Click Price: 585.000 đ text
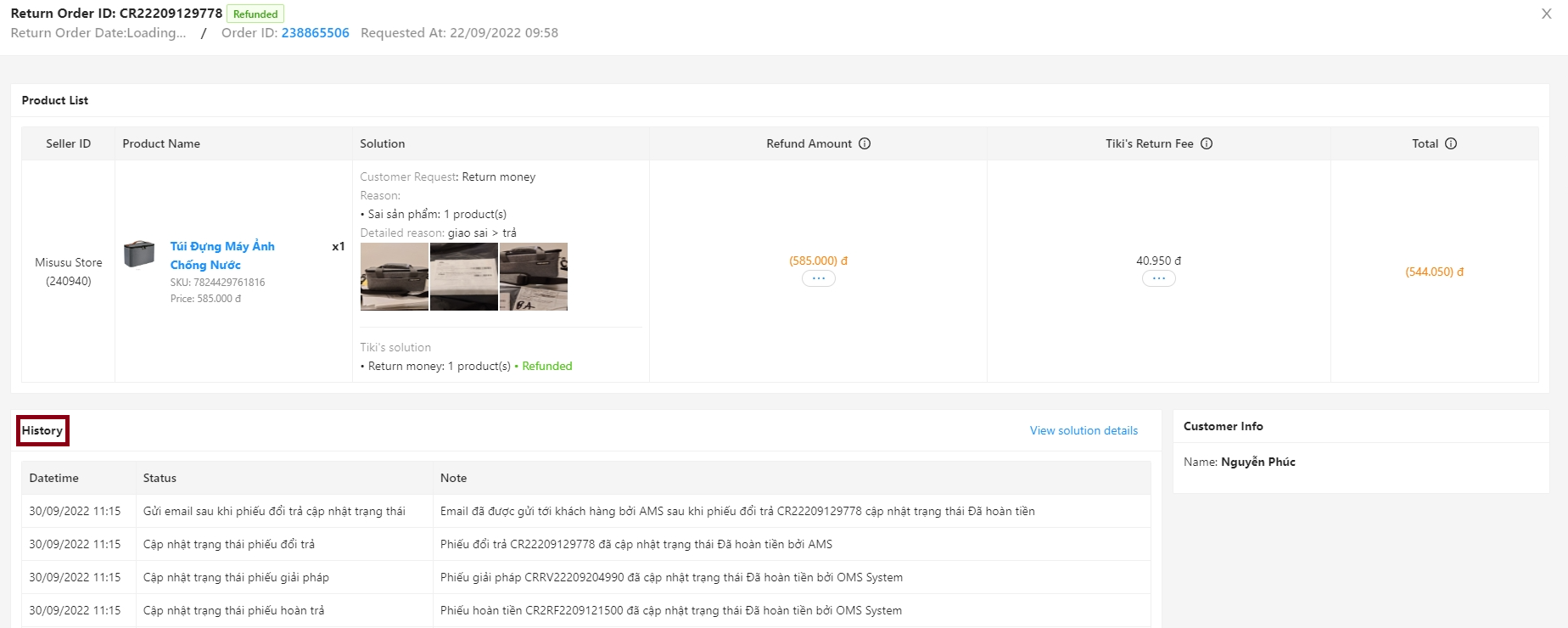The width and height of the screenshot is (1568, 628). 205,299
